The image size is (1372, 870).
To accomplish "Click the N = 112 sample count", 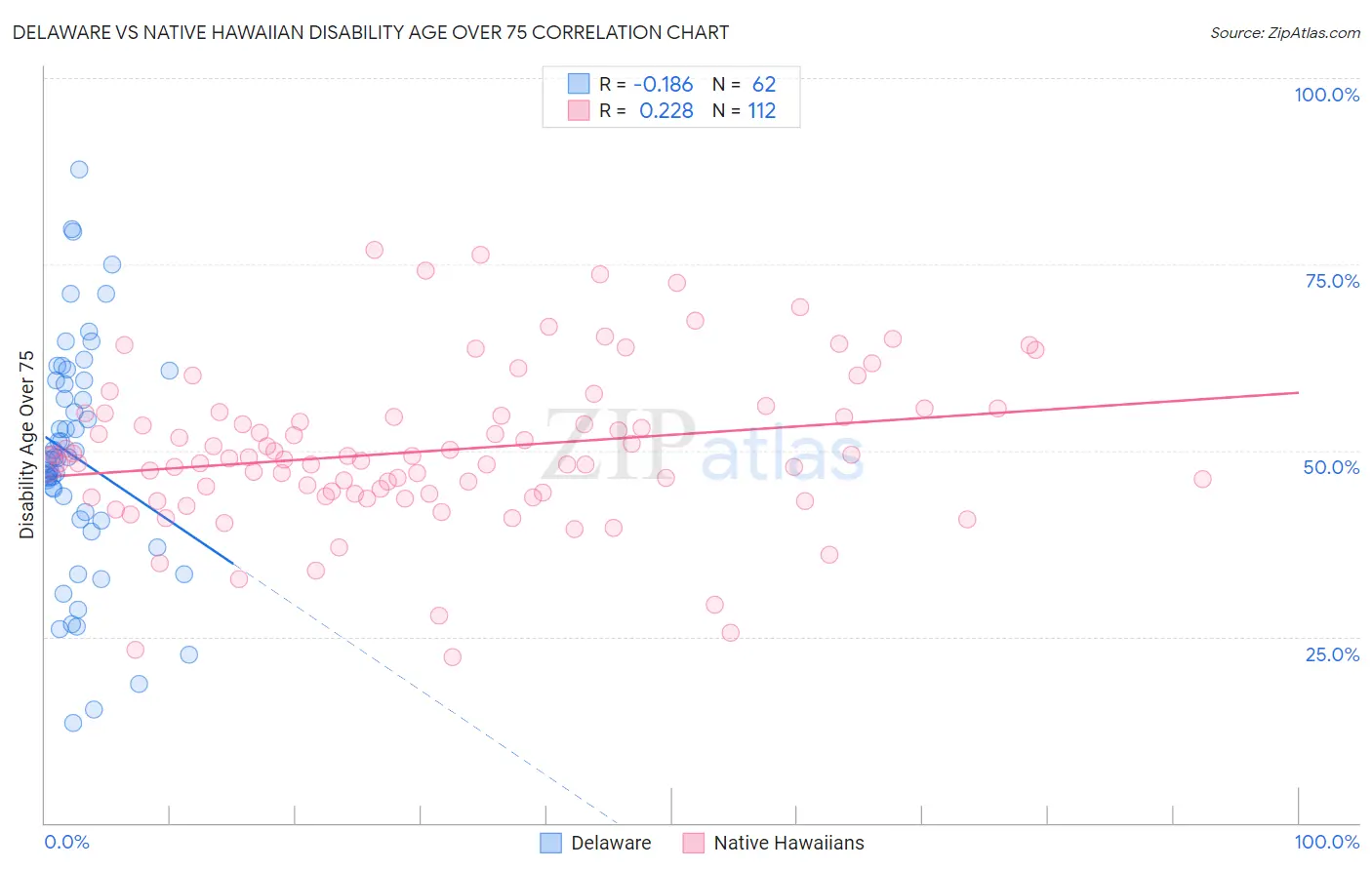I will 744,110.
